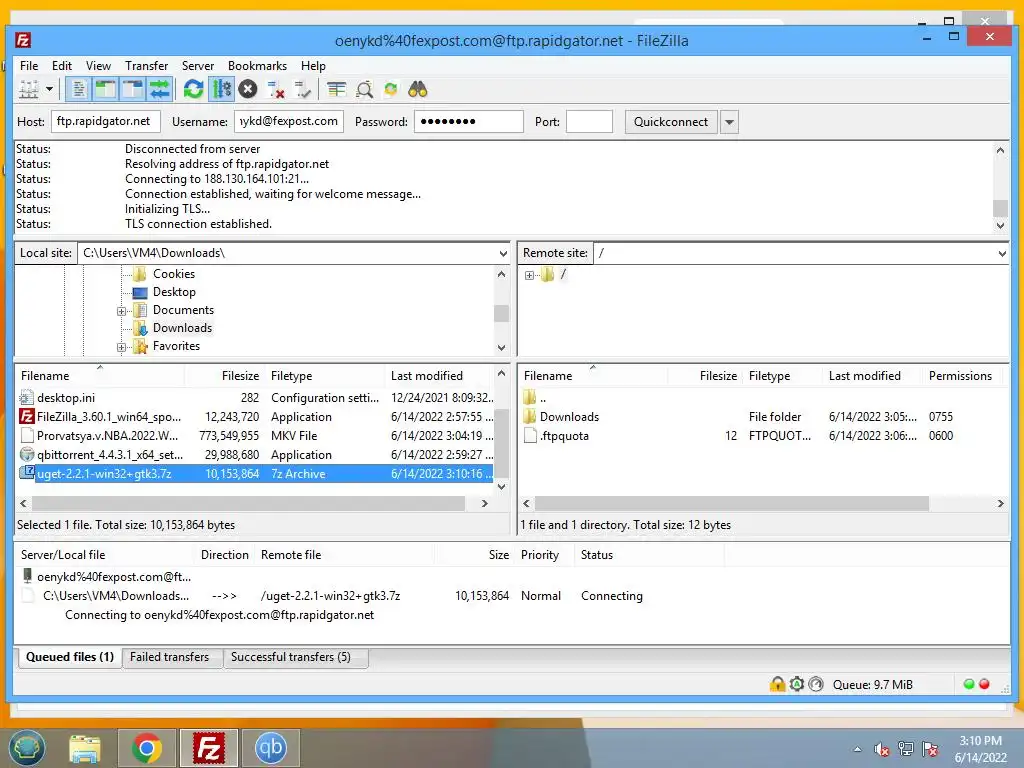Open the Remote site path dropdown
The width and height of the screenshot is (1024, 768).
[x=1002, y=253]
